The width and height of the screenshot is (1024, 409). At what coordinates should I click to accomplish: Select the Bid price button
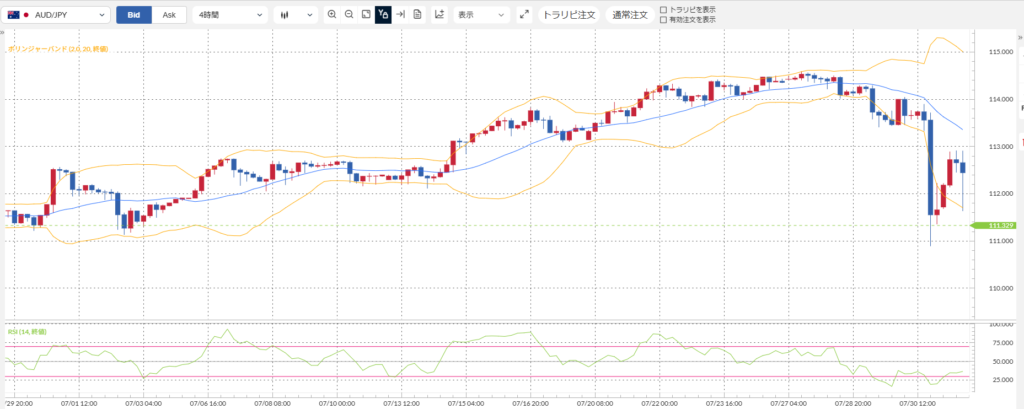pos(134,14)
